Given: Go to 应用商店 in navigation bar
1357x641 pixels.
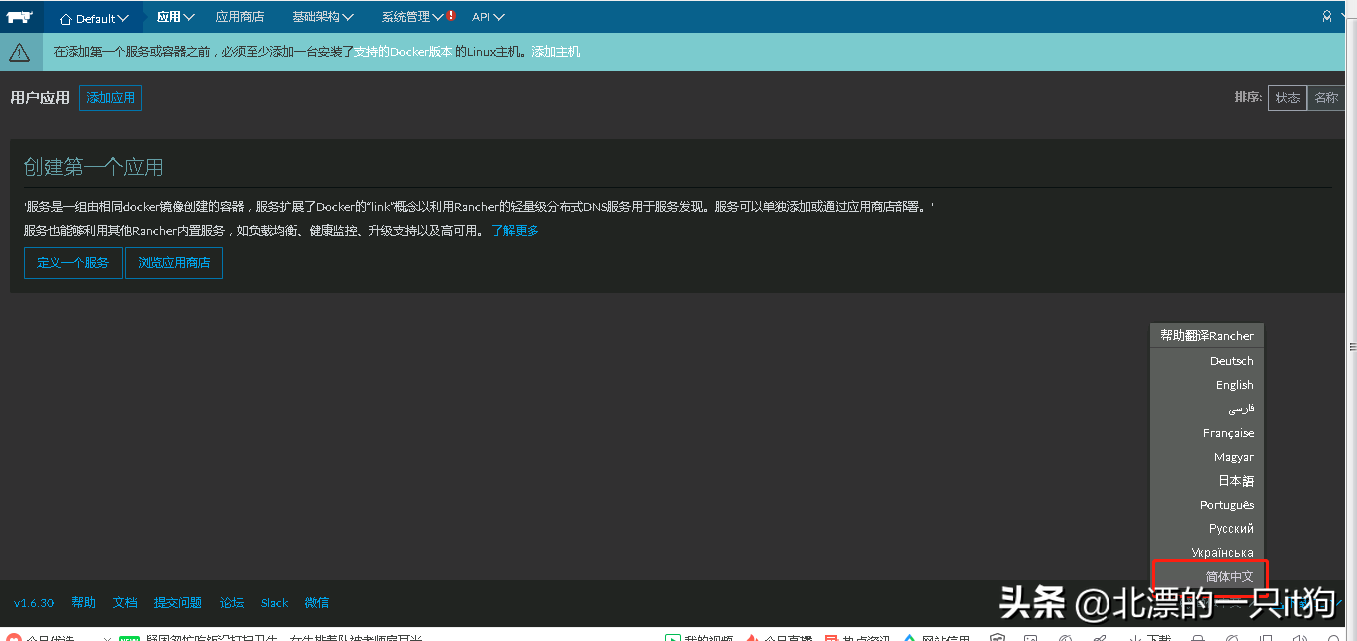Looking at the screenshot, I should pos(240,17).
